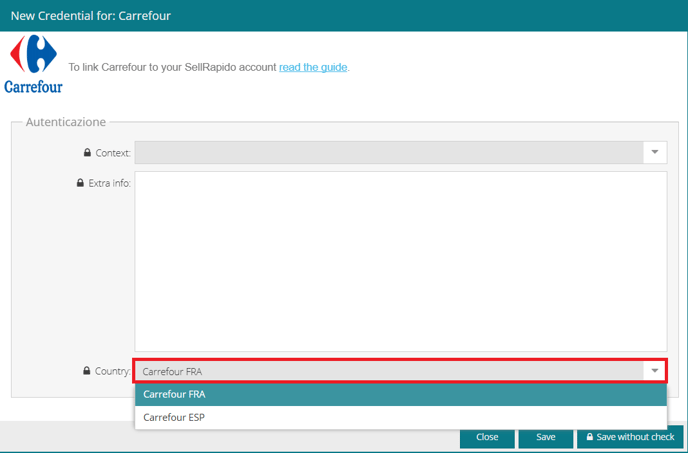Click the Save button
This screenshot has width=688, height=453.
(545, 437)
